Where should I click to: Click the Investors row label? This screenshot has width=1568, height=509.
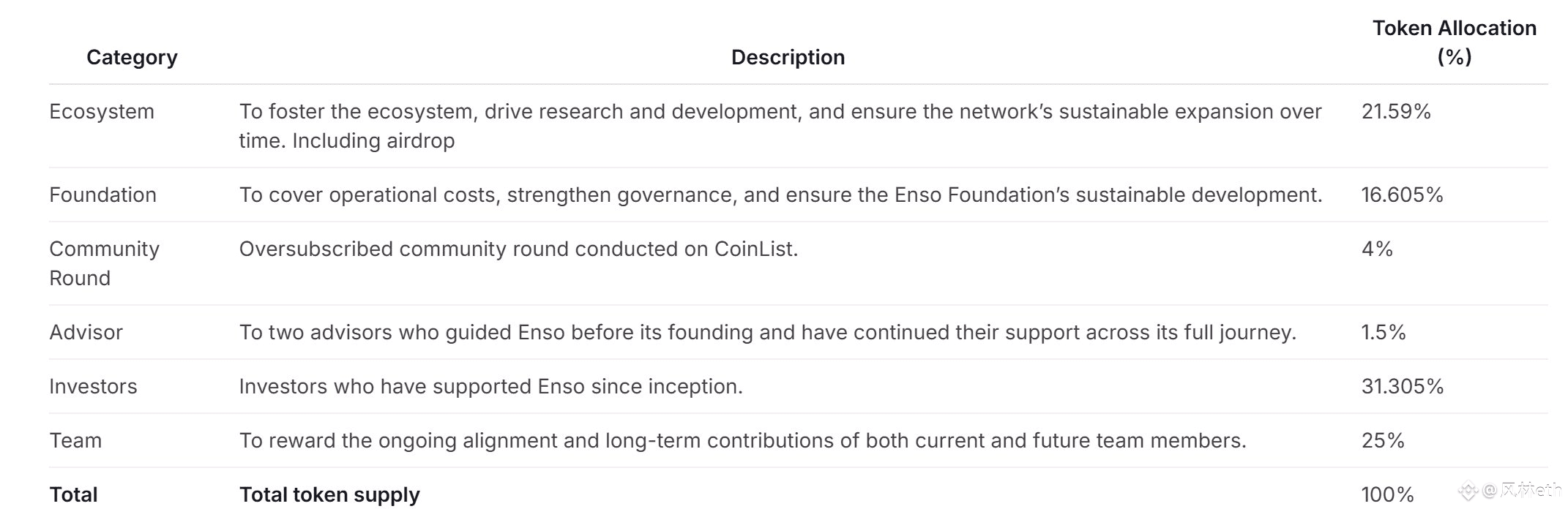click(x=93, y=386)
